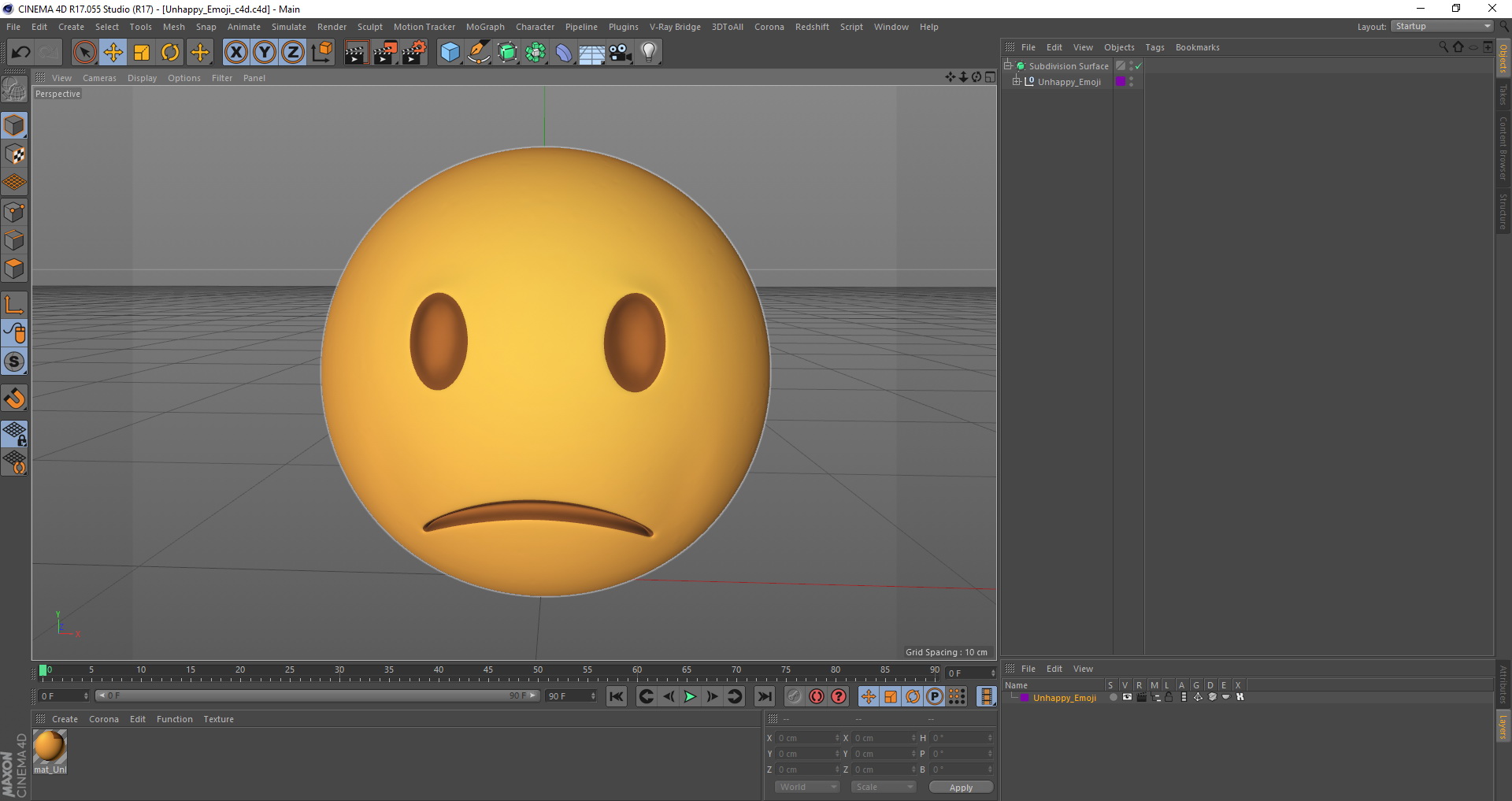Click the end frame field 90 F
This screenshot has width=1512, height=801.
[571, 696]
